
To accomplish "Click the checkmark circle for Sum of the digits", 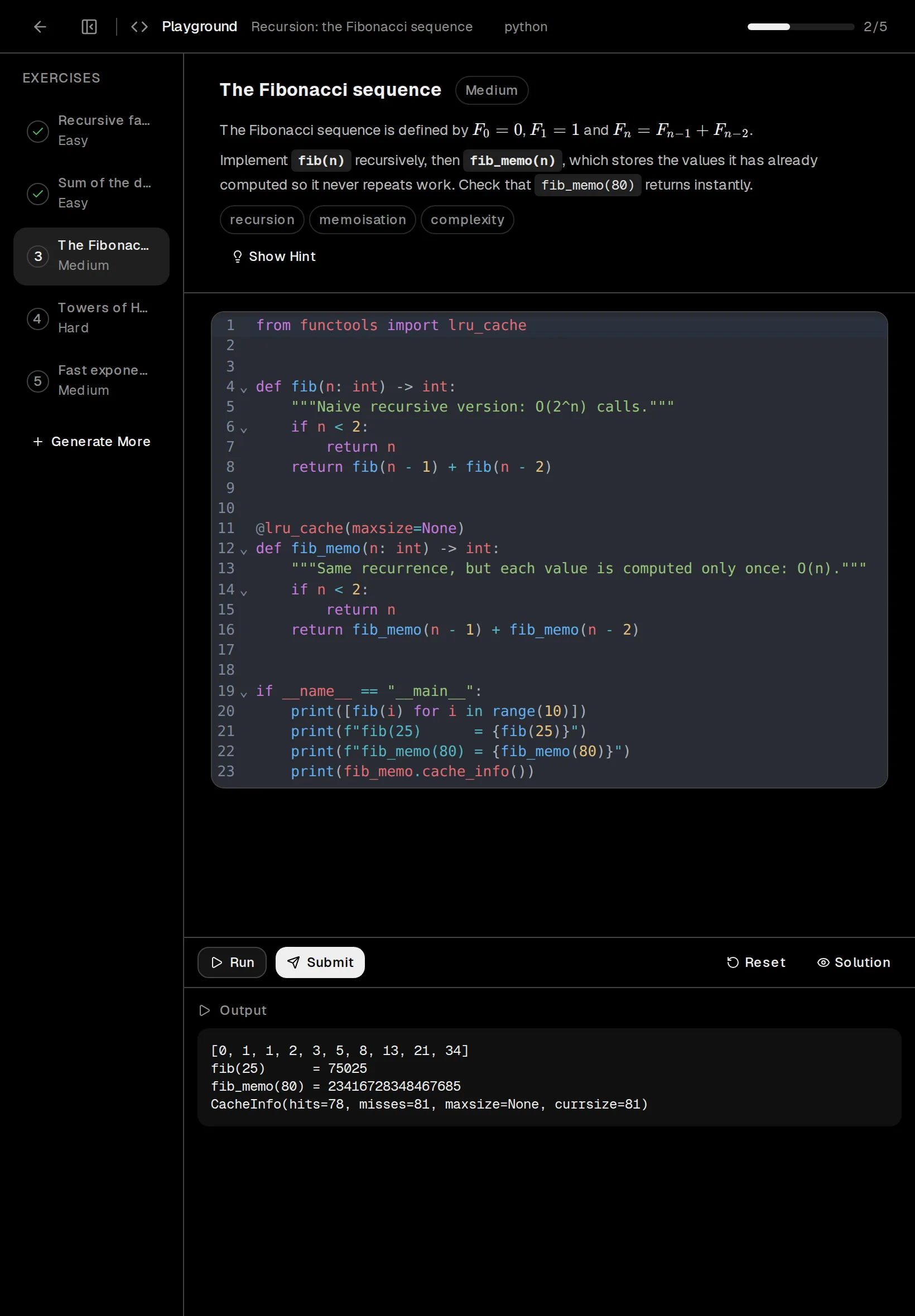I will pos(38,193).
